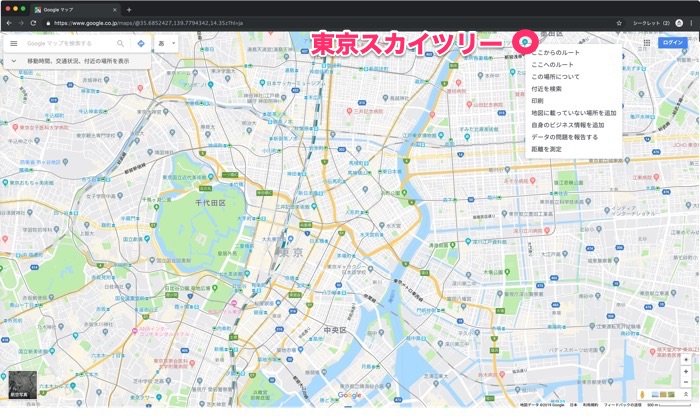Screen dimensions: 700x419
Task: Open a new tab with plus
Action: (x=129, y=9)
